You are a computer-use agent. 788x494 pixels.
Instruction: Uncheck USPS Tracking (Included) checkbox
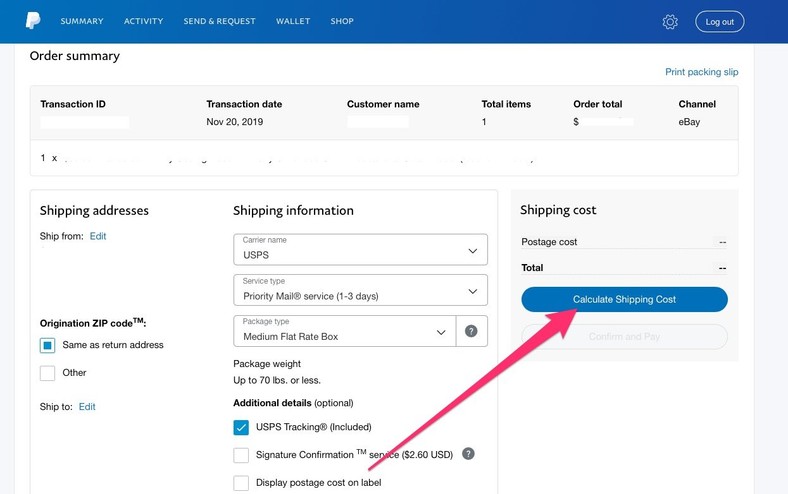point(241,427)
